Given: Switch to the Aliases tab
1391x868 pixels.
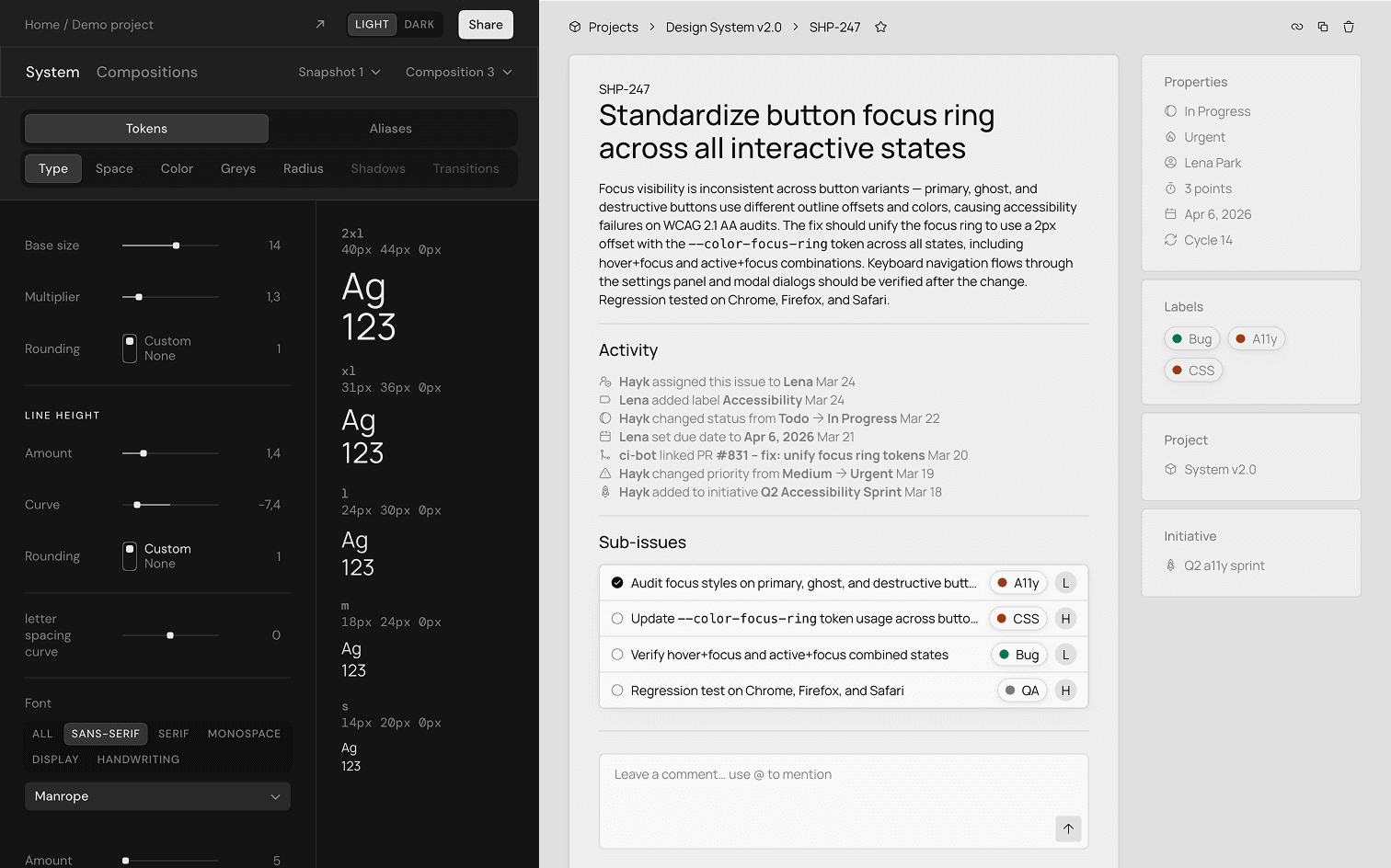Looking at the screenshot, I should 391,129.
